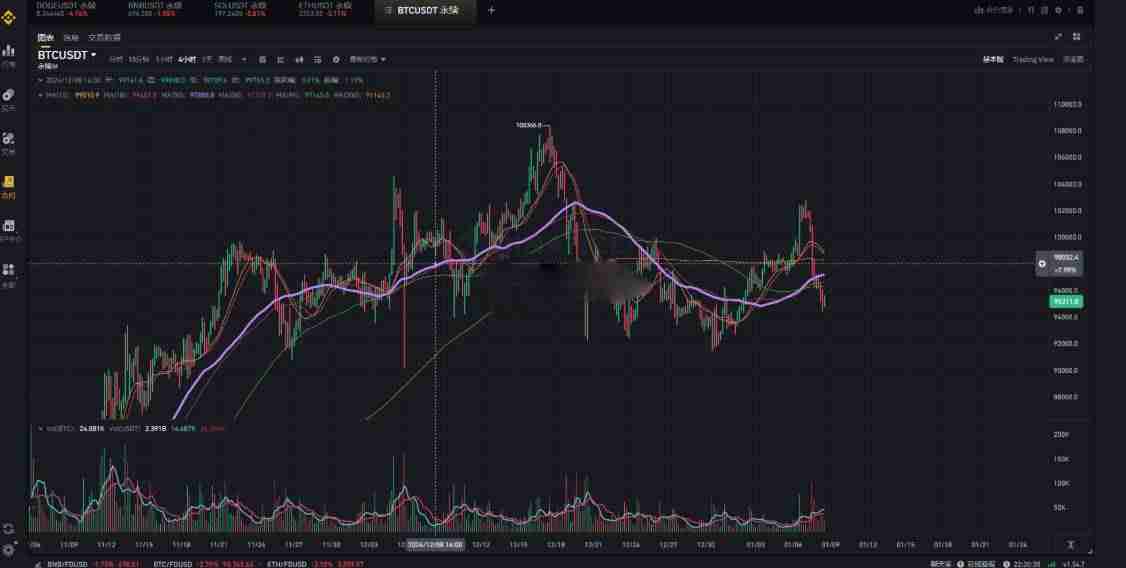Click the refresh icon at sidebar bottom

coord(9,529)
